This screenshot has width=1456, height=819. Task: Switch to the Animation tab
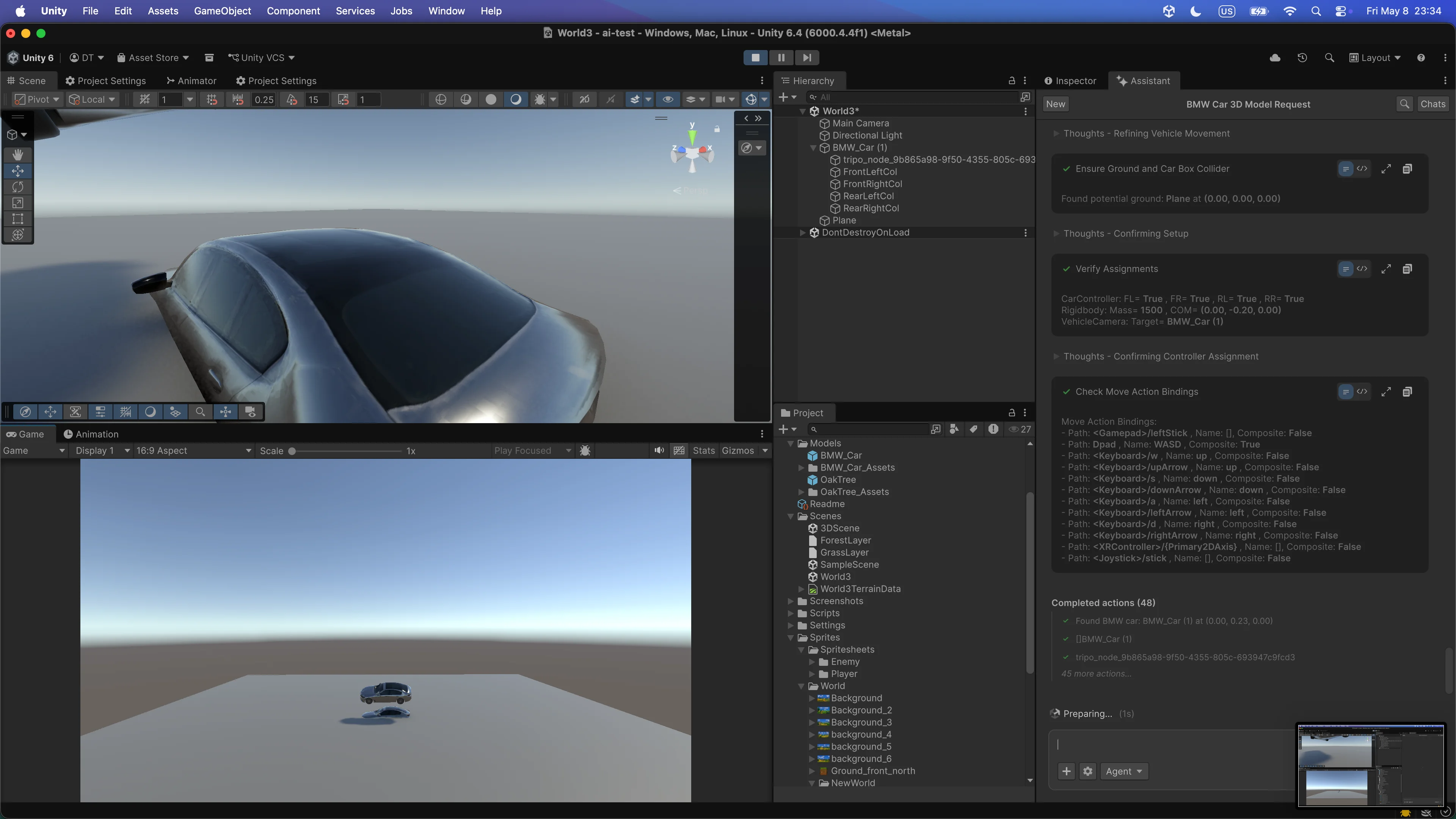tap(91, 434)
